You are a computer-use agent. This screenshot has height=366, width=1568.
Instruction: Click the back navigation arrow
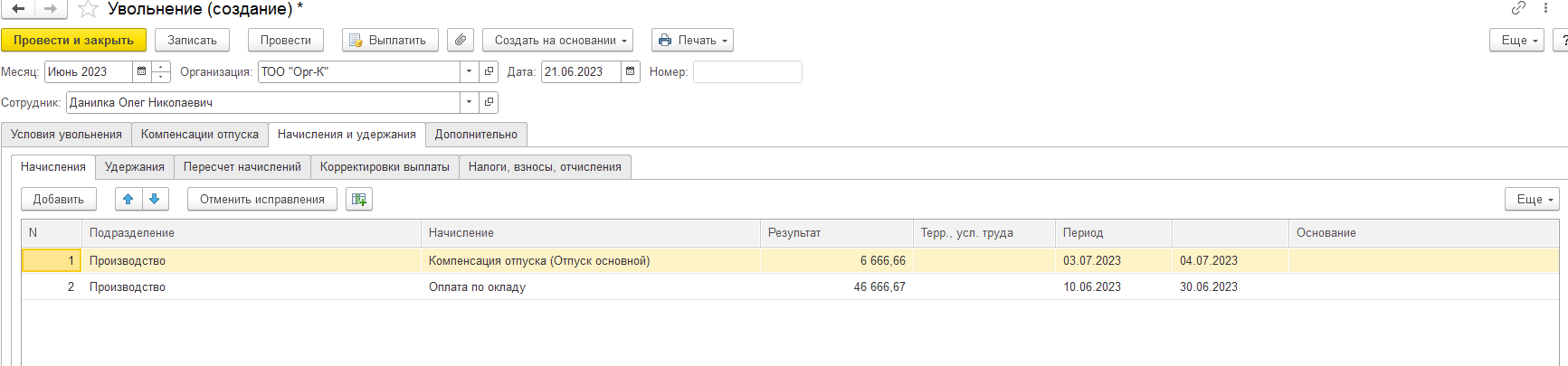(x=17, y=9)
